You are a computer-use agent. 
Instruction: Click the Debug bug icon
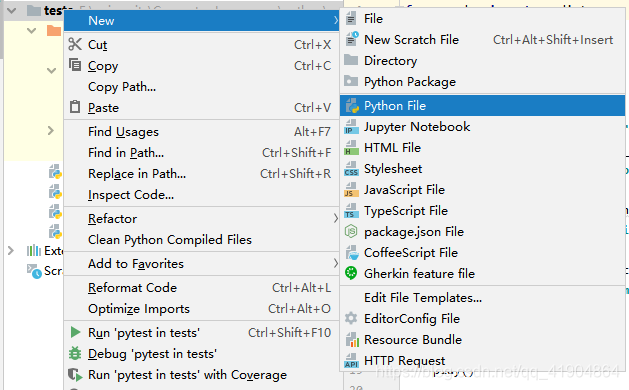pos(75,353)
